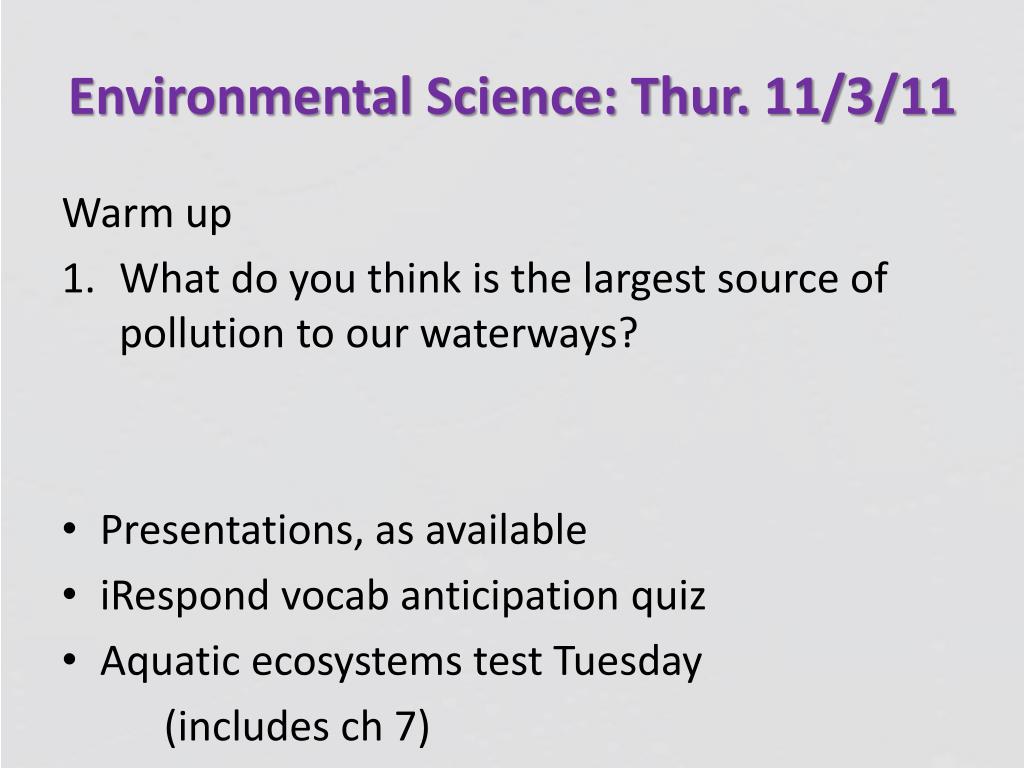Screen dimensions: 1024x768
Task: Click the word Science: in title
Action: point(522,97)
